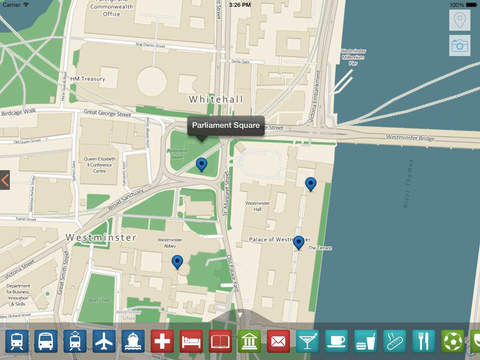Tap the location pin button at top right
The width and height of the screenshot is (480, 360).
pyautogui.click(x=460, y=20)
